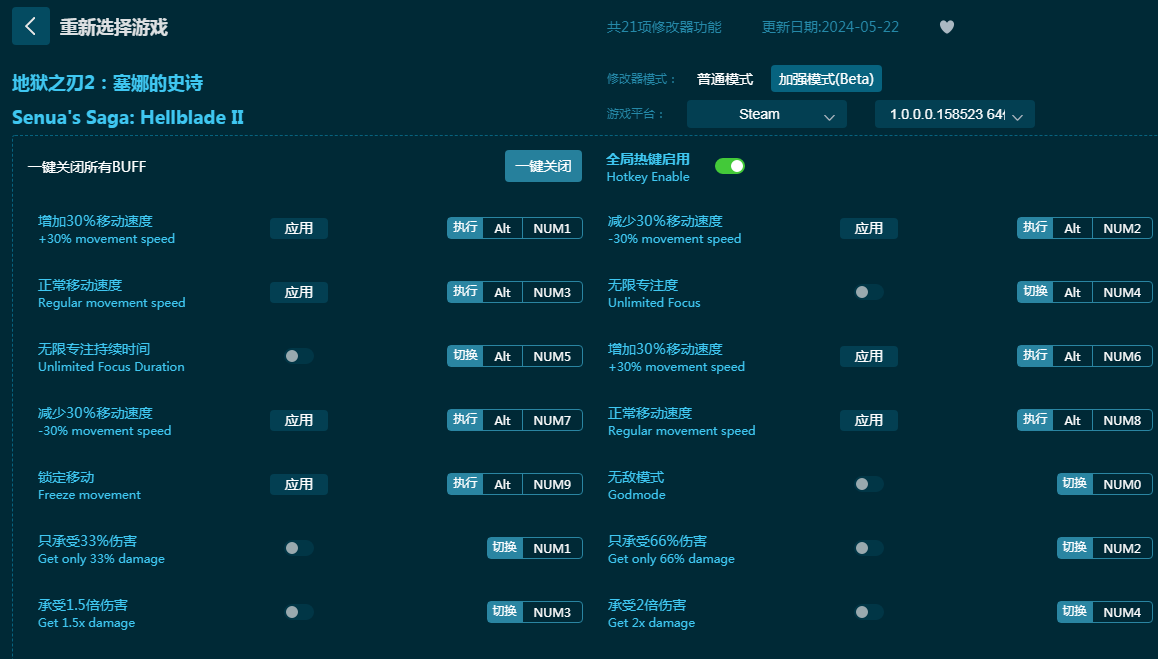Click the Alt NUM3 hotkey box
Screen dimensions: 1158x659
(x=515, y=293)
